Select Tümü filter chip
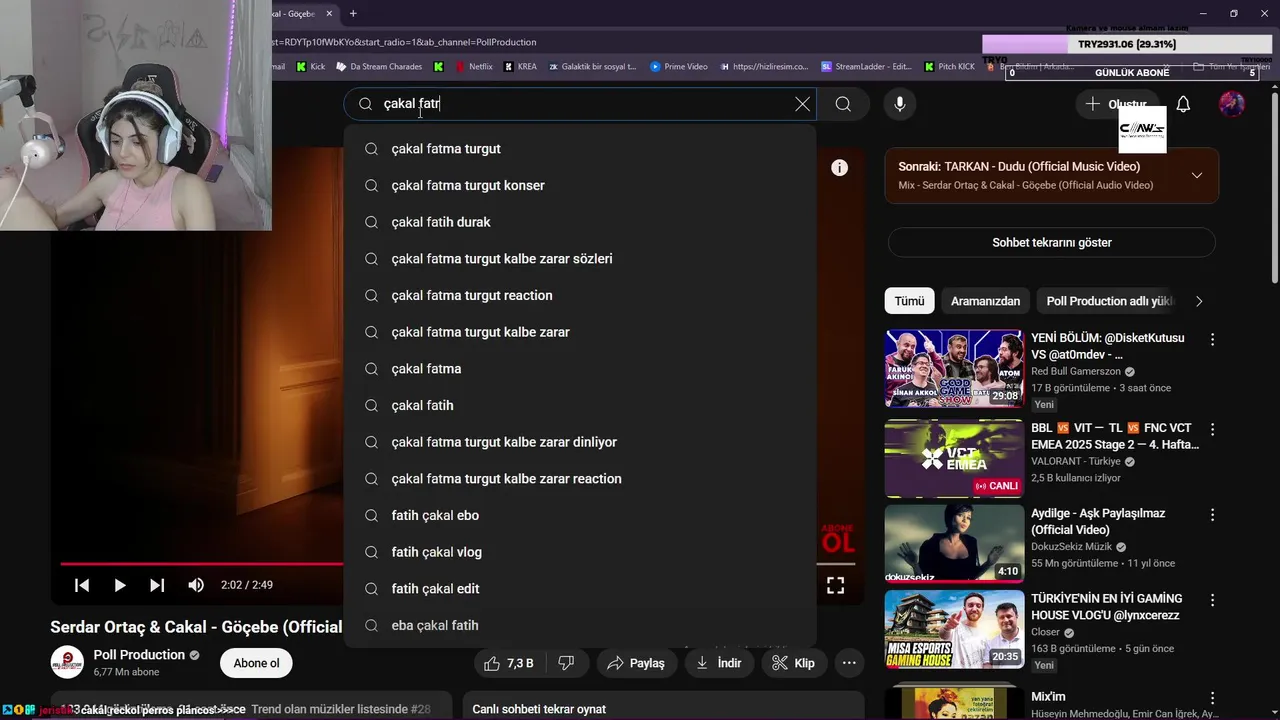 [x=909, y=301]
